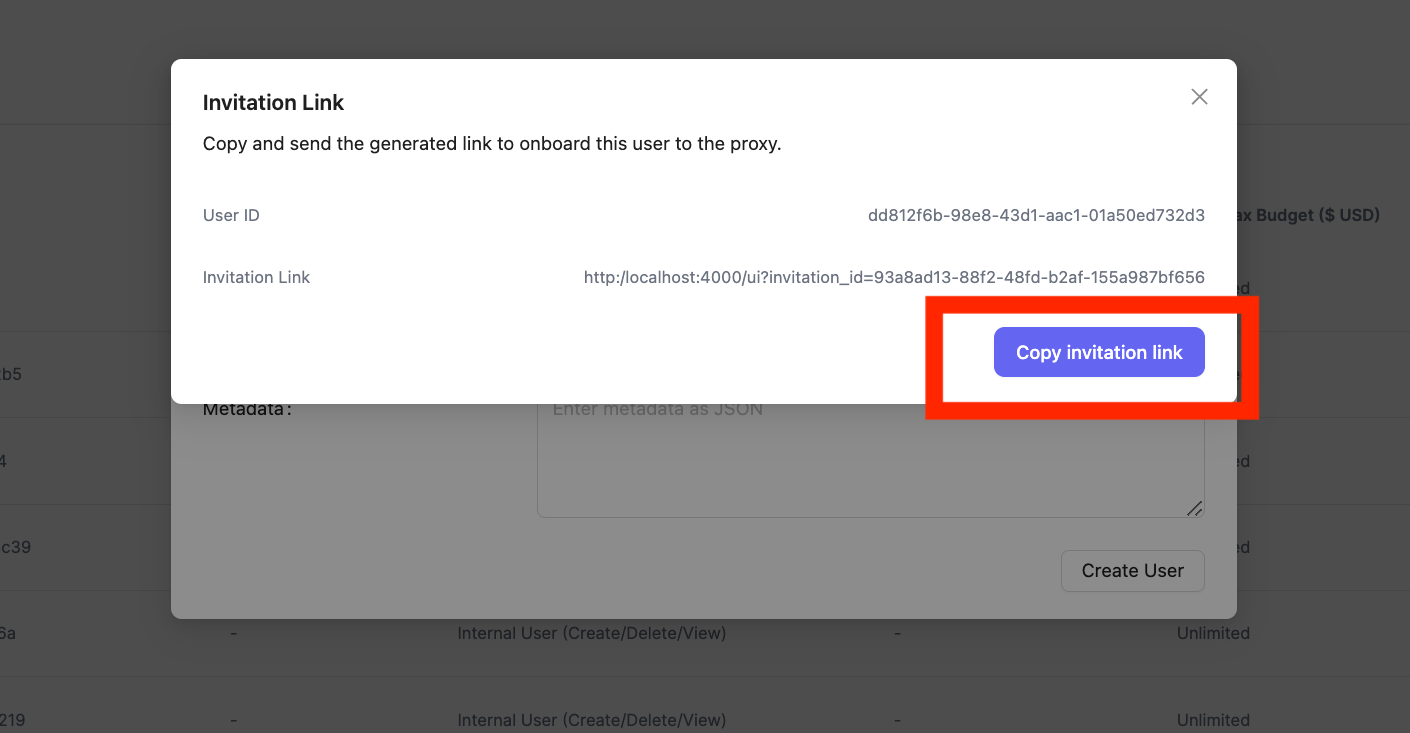Click Unlimited budget in row 219

(x=1213, y=720)
